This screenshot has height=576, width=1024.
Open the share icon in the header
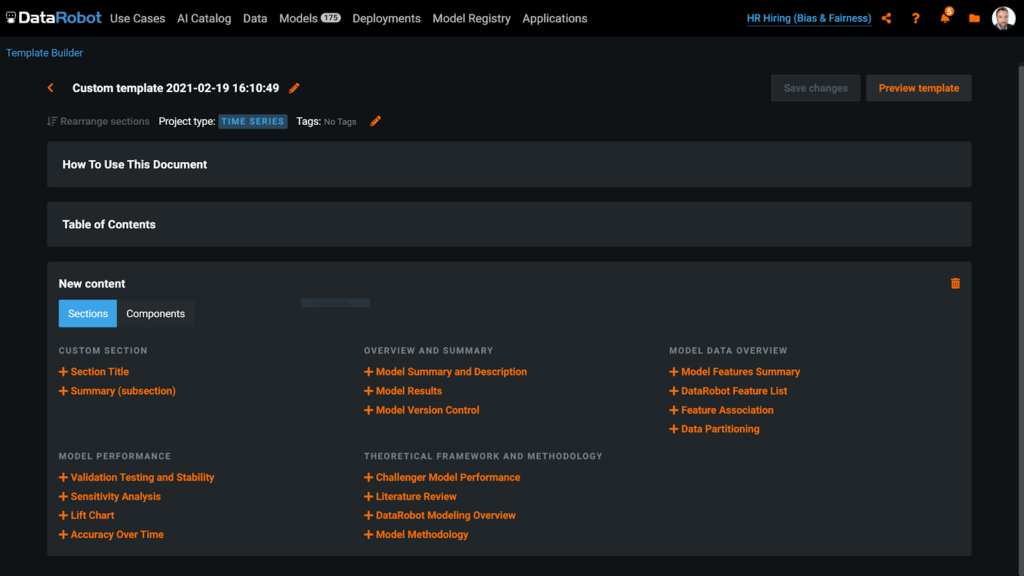886,18
